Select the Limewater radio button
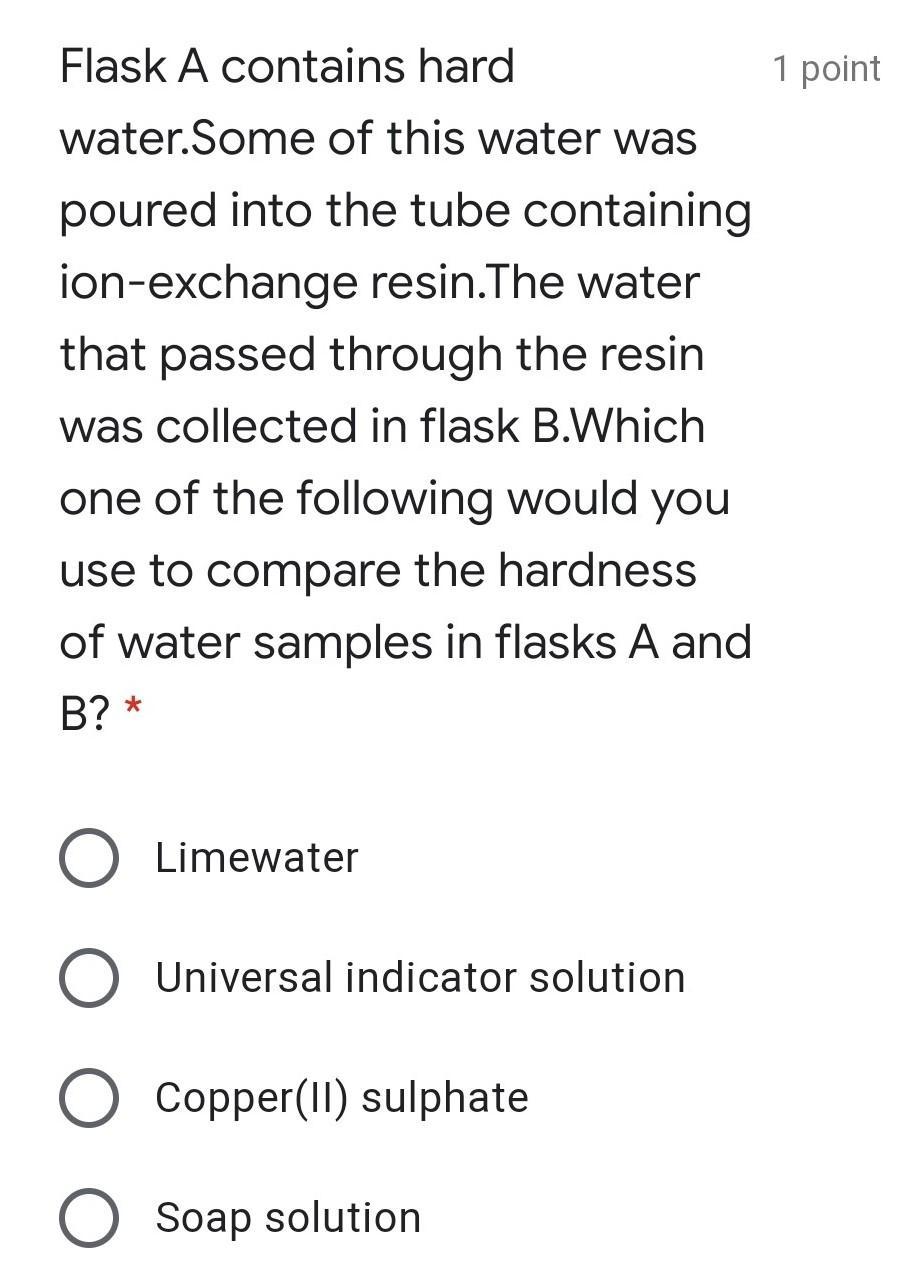The width and height of the screenshot is (902, 1285). tap(90, 858)
